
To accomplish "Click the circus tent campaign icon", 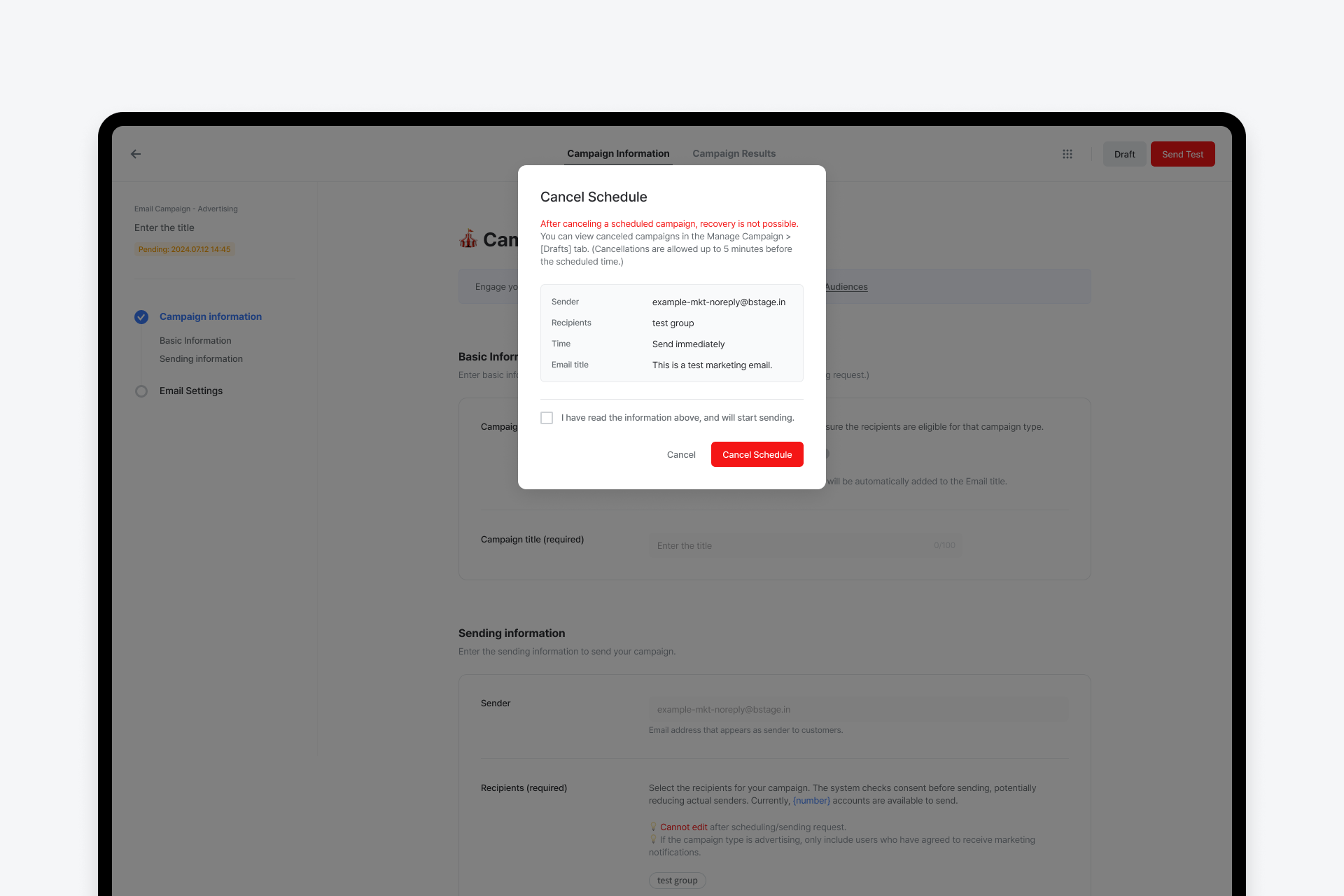I will click(x=468, y=239).
